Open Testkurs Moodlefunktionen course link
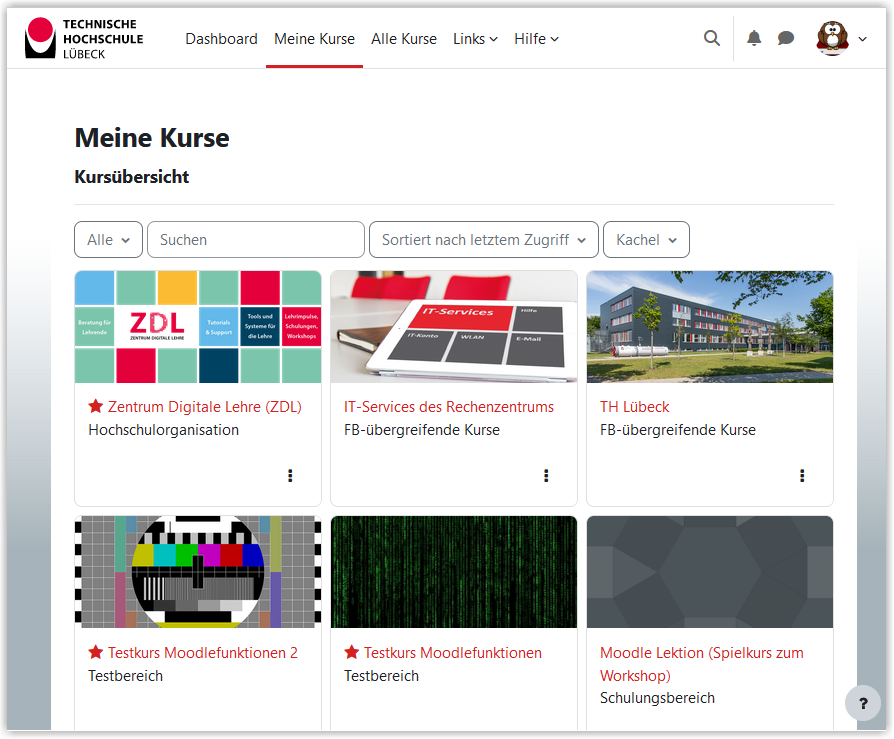This screenshot has height=739, width=894. coord(453,652)
